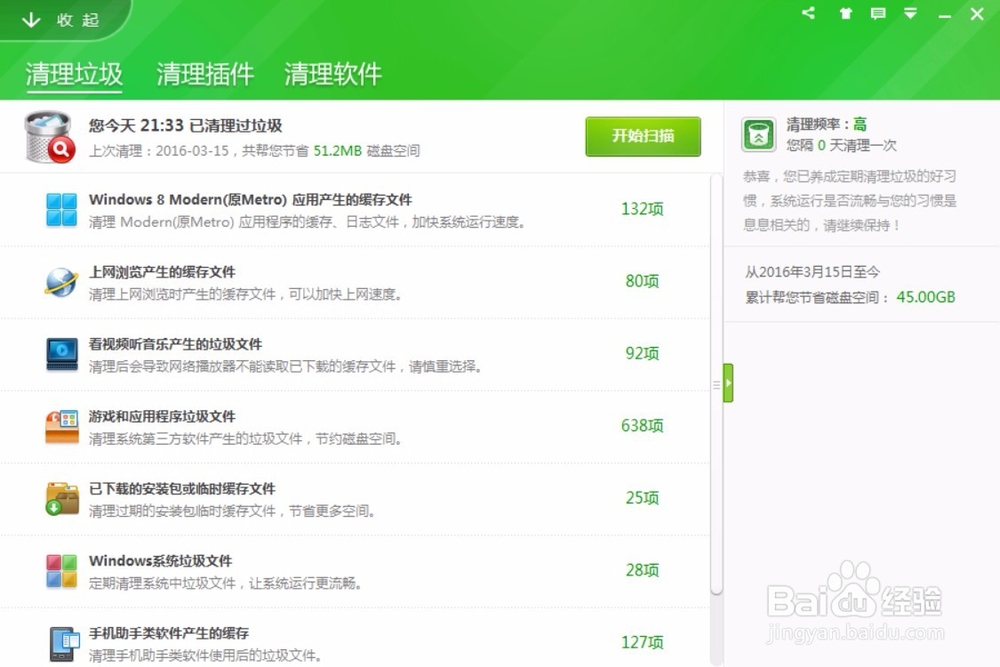Switch to the 清理软件 tab

[332, 73]
